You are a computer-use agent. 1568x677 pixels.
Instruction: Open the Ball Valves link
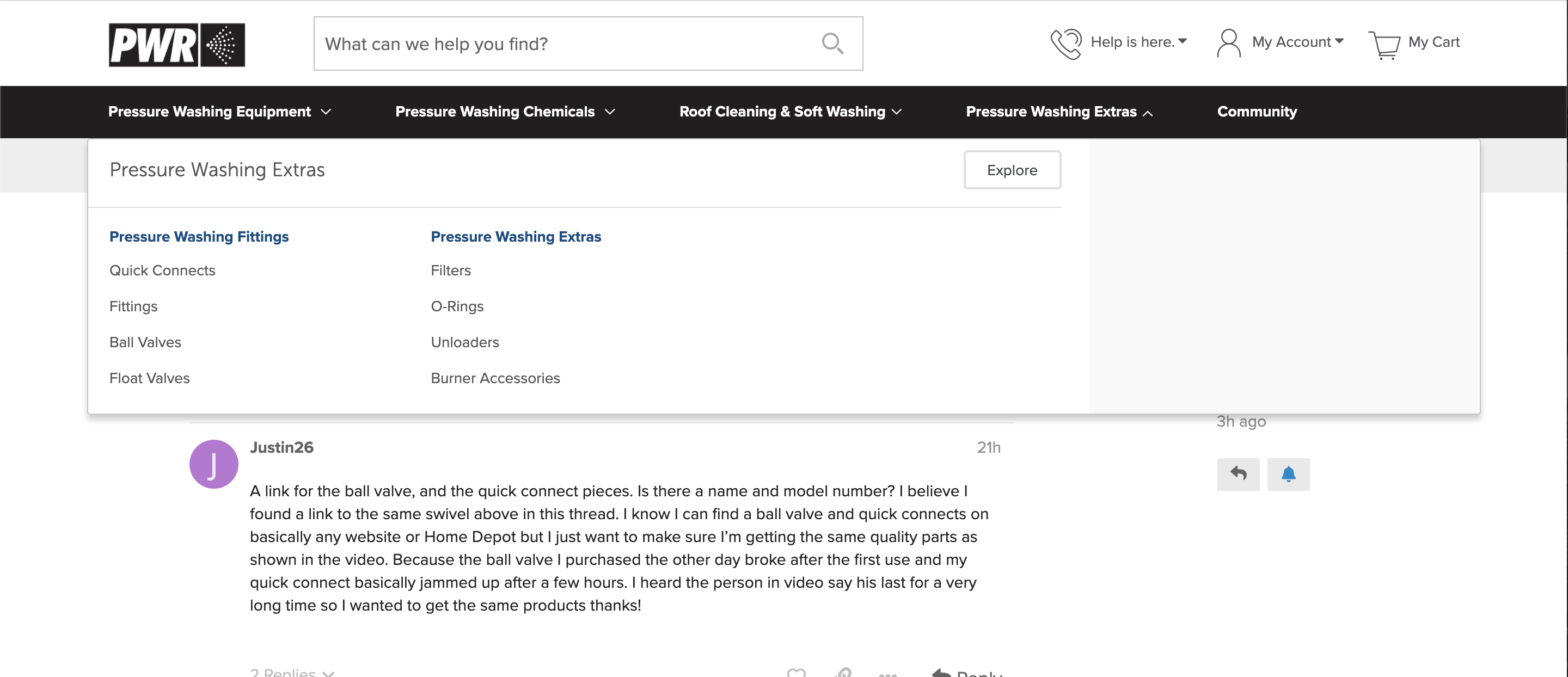[145, 342]
